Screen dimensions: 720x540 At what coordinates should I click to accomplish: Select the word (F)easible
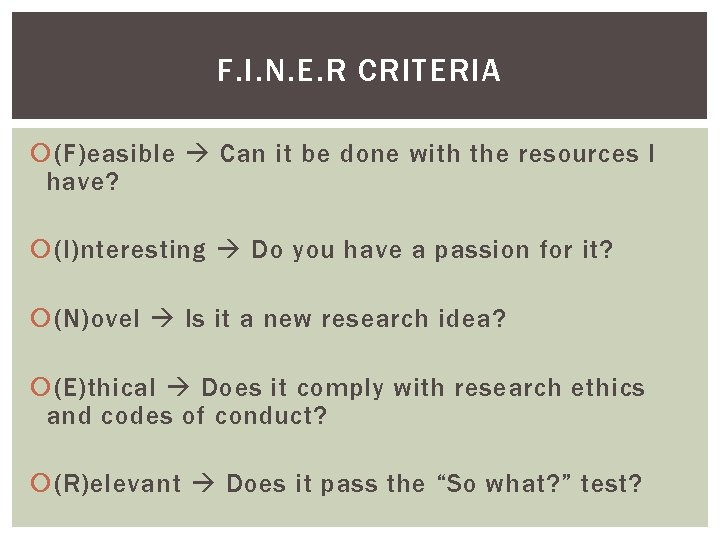click(114, 154)
